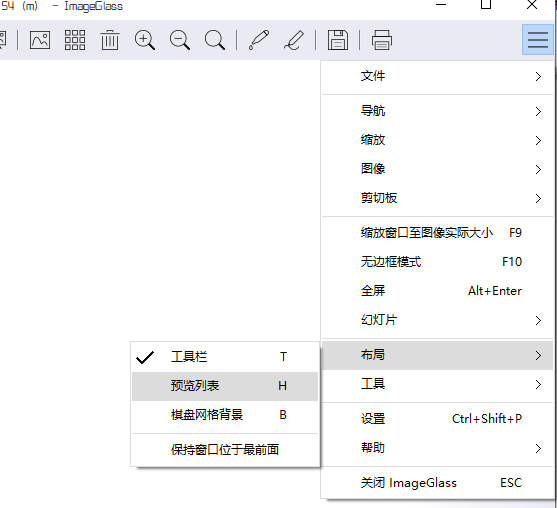The width and height of the screenshot is (557, 508).
Task: Expand the 工具 submenu
Action: [438, 384]
